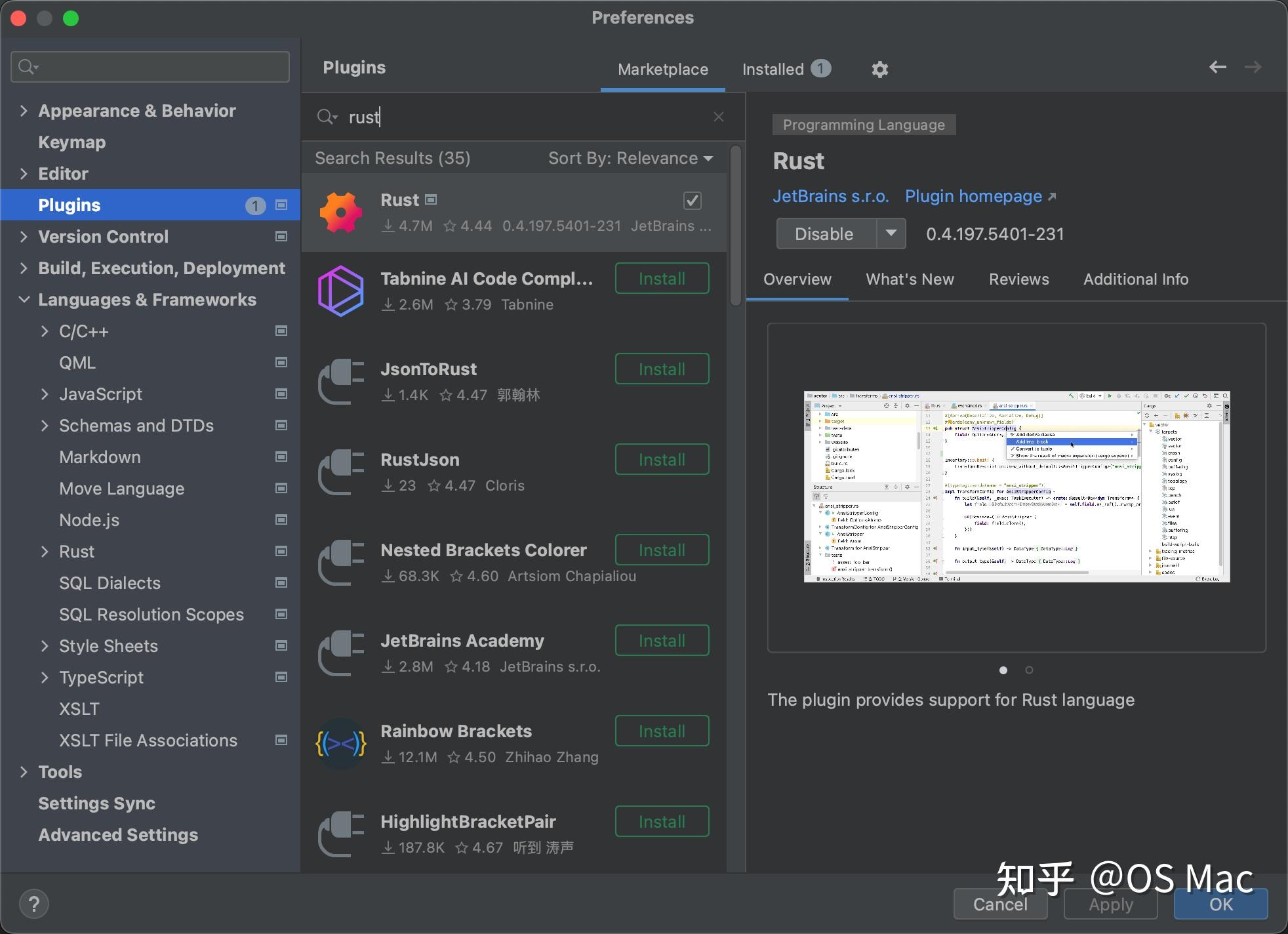Select the second screenshot carousel dot
1288x934 pixels.
(1029, 670)
